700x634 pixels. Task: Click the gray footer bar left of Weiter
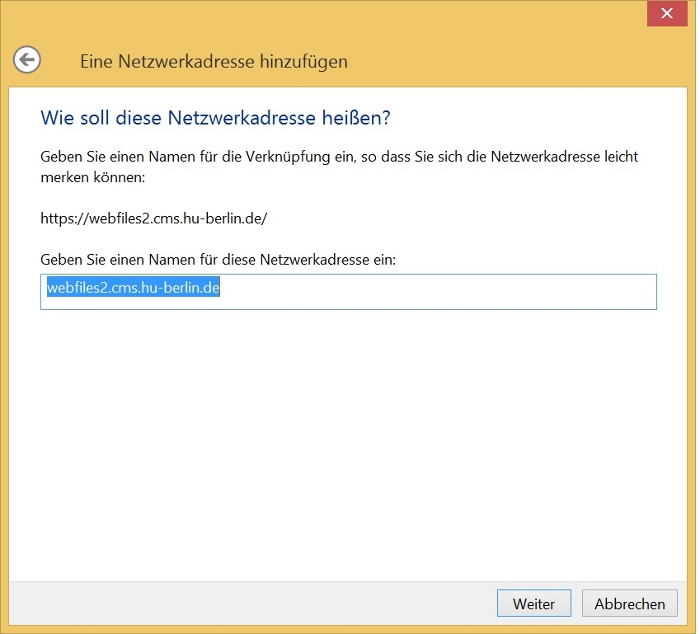point(250,603)
